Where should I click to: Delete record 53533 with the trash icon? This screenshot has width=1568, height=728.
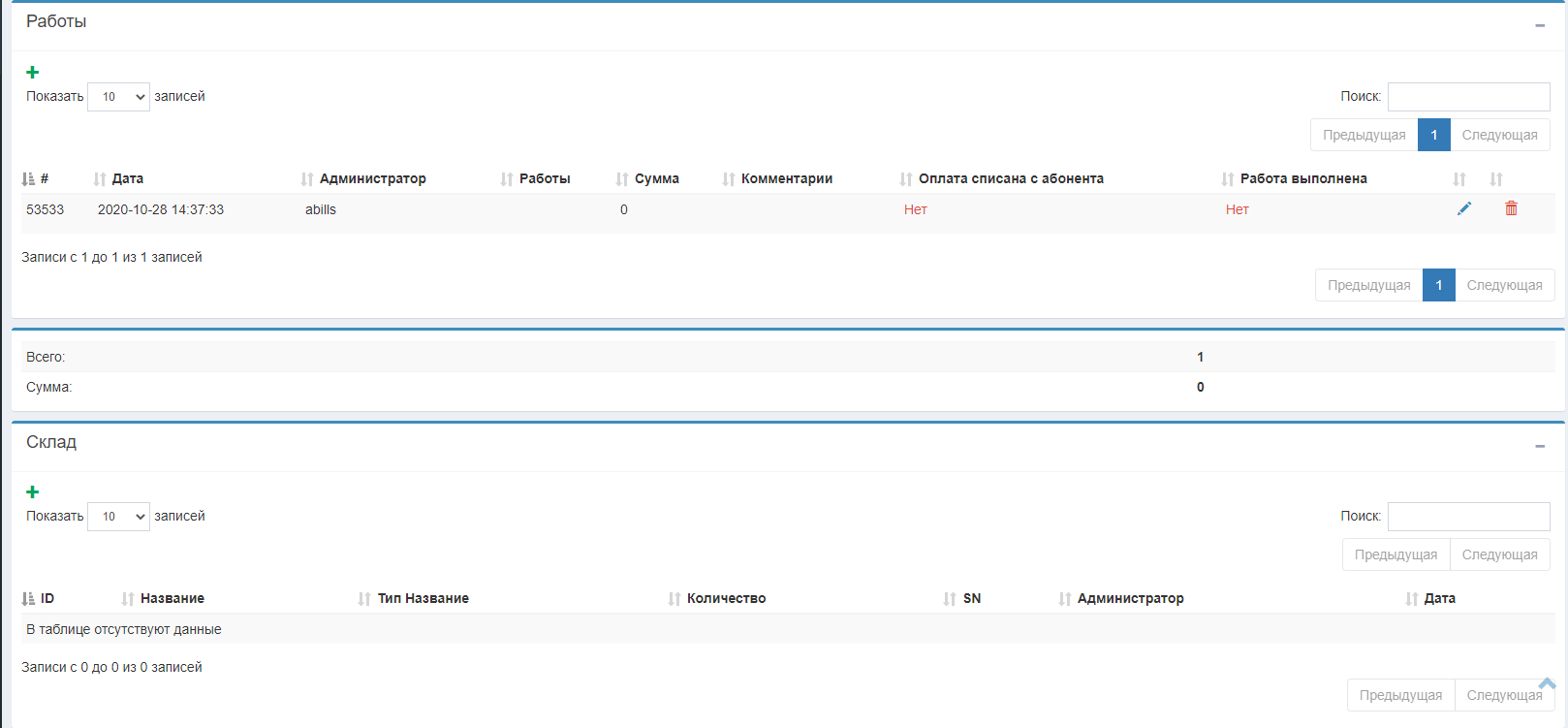[1511, 208]
